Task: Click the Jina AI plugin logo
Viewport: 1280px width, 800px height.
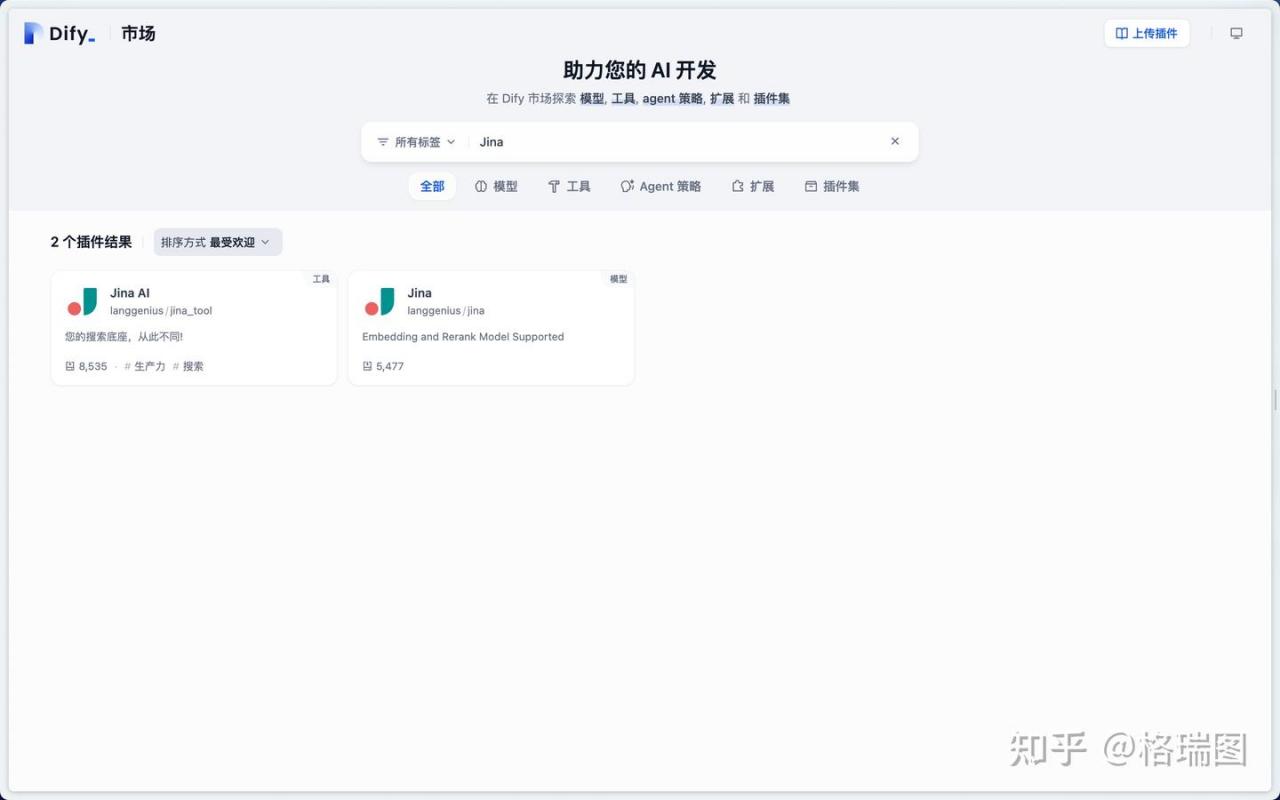Action: click(x=82, y=301)
